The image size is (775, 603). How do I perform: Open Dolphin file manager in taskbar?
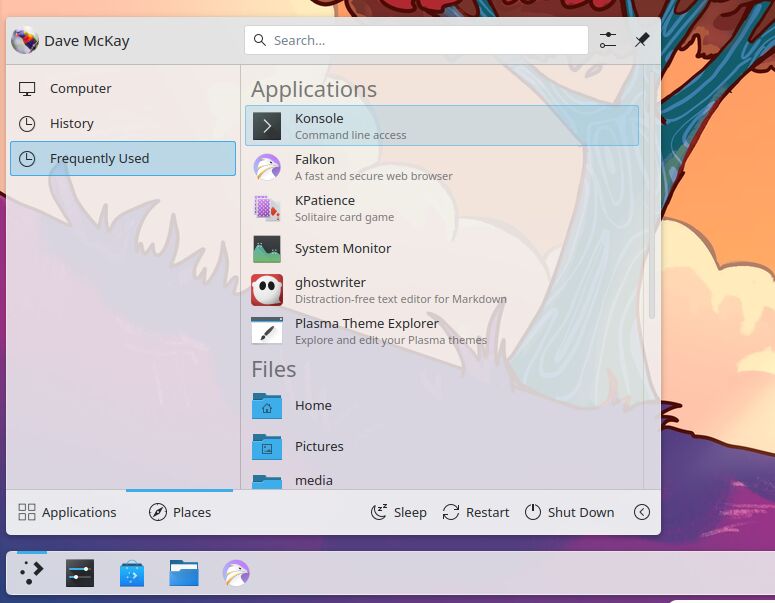pyautogui.click(x=184, y=573)
